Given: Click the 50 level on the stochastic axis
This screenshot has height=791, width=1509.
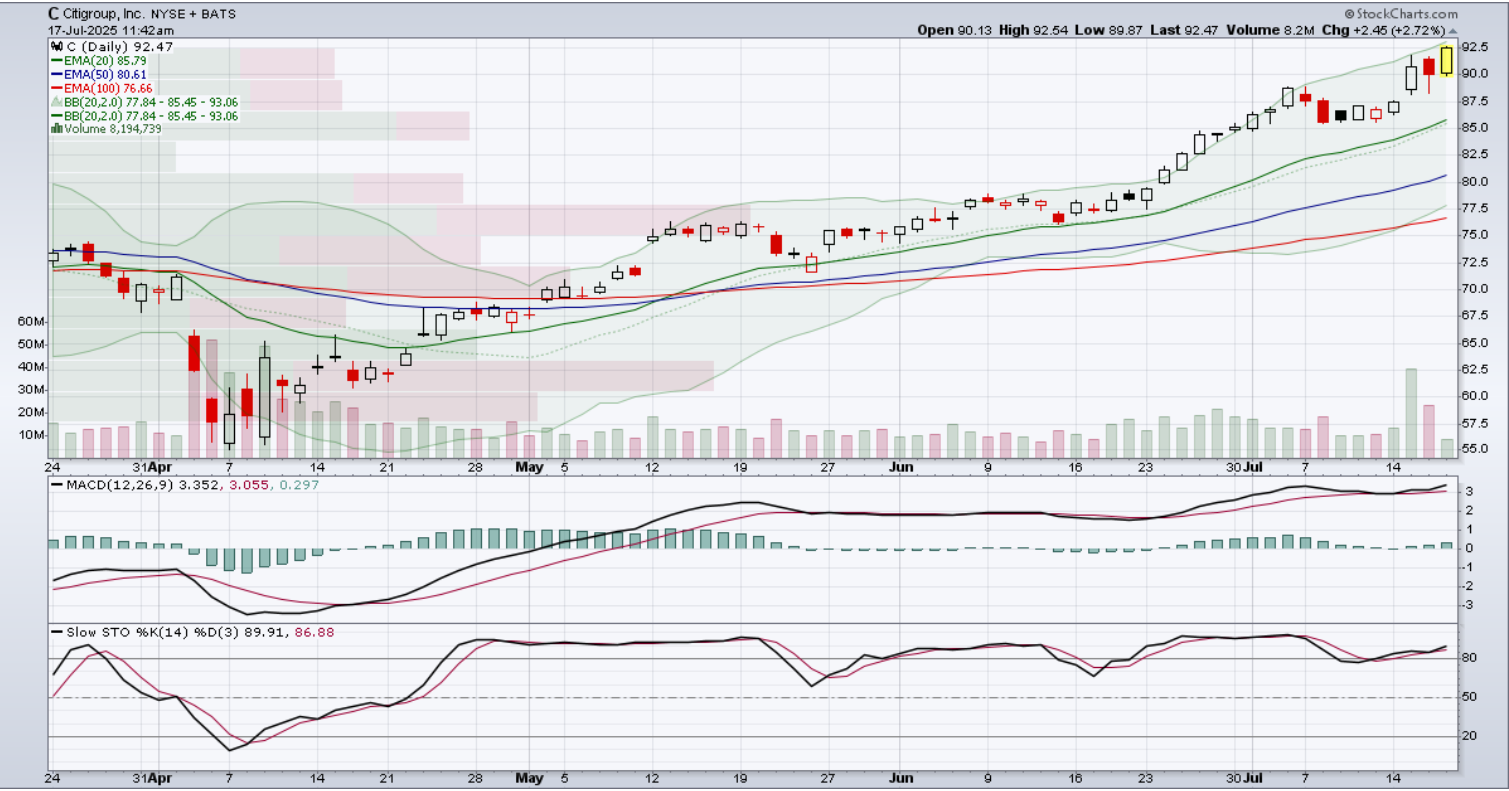Looking at the screenshot, I should (1469, 697).
